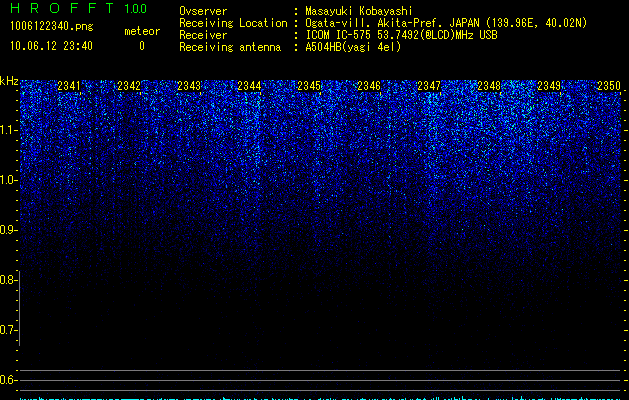Select the filename 1006122340.png
Screen dimensions: 629x400
click(x=52, y=26)
